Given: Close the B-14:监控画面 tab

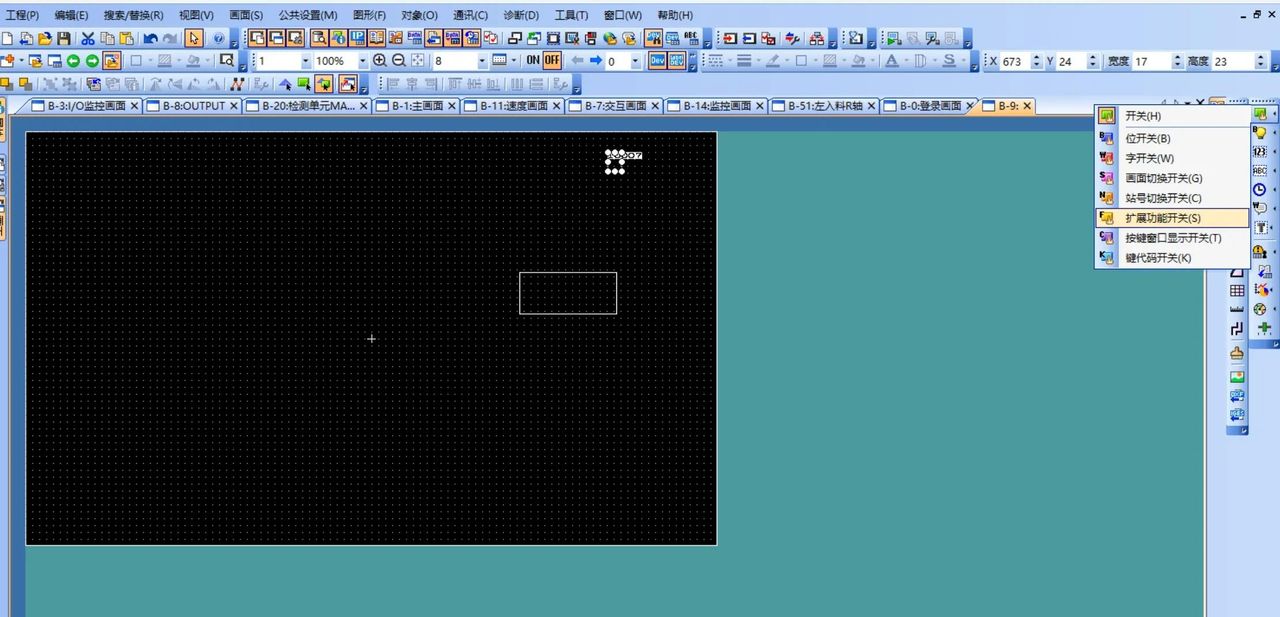Looking at the screenshot, I should pyautogui.click(x=760, y=105).
